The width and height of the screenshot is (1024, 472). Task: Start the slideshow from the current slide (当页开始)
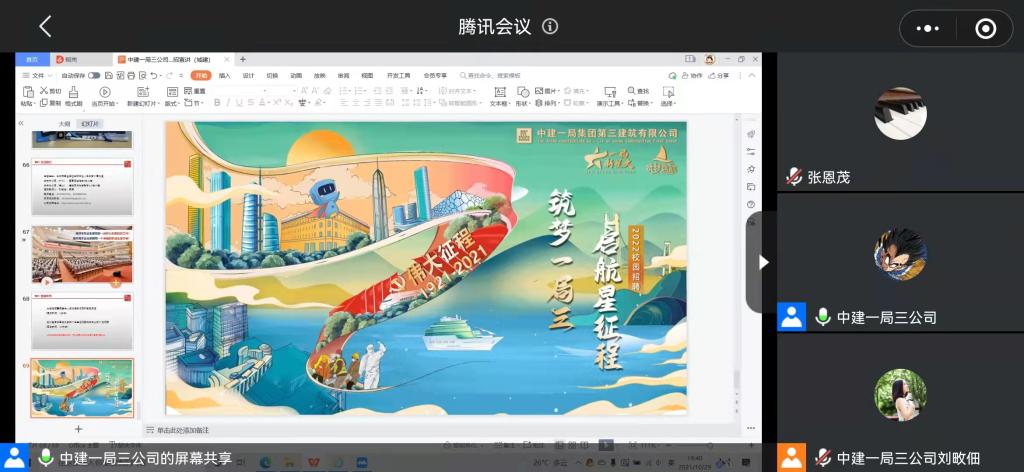(104, 93)
